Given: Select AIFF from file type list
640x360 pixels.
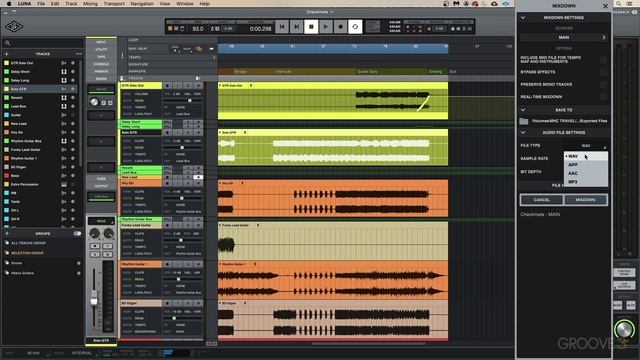Looking at the screenshot, I should pos(586,165).
